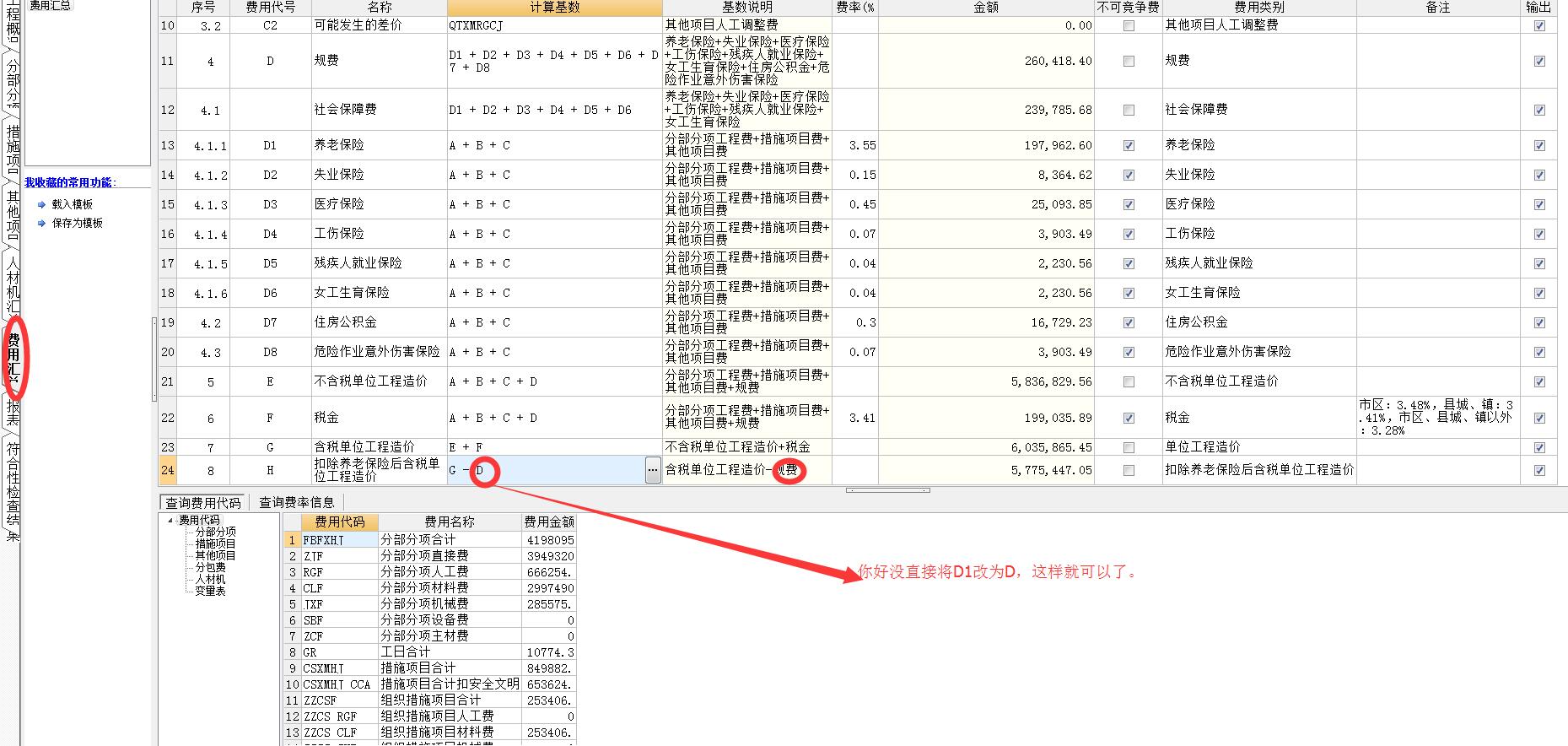1568x746 pixels.
Task: Switch to the 措施项目 vertical side tab
Action: point(13,147)
